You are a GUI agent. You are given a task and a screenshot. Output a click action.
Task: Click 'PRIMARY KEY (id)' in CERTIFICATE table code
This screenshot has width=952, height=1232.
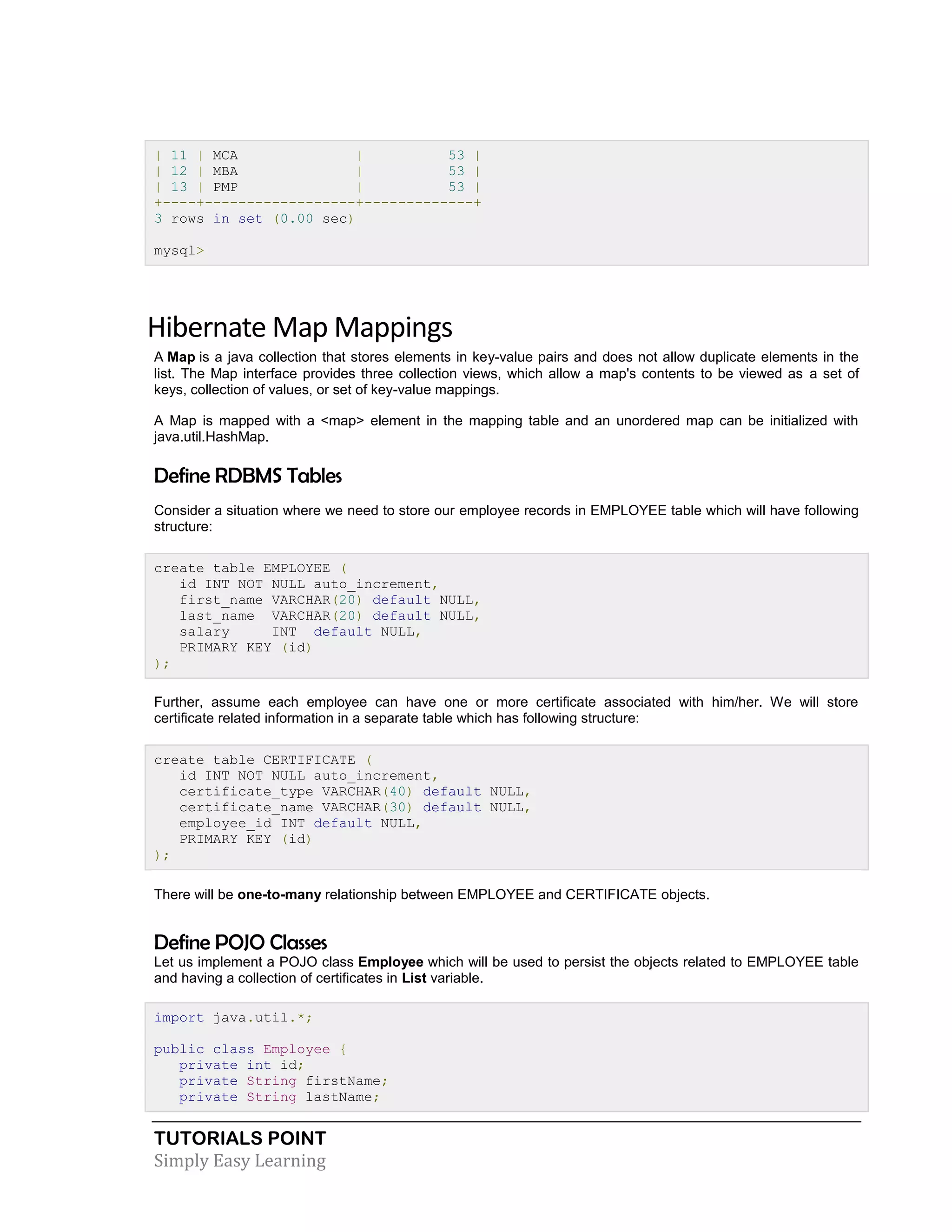tap(245, 839)
